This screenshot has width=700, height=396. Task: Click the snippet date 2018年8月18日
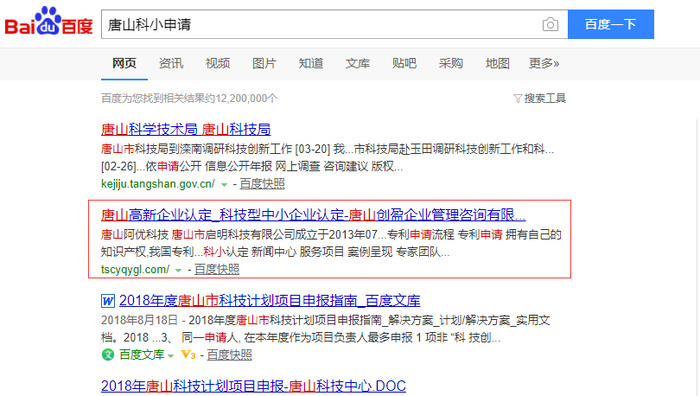[139, 320]
